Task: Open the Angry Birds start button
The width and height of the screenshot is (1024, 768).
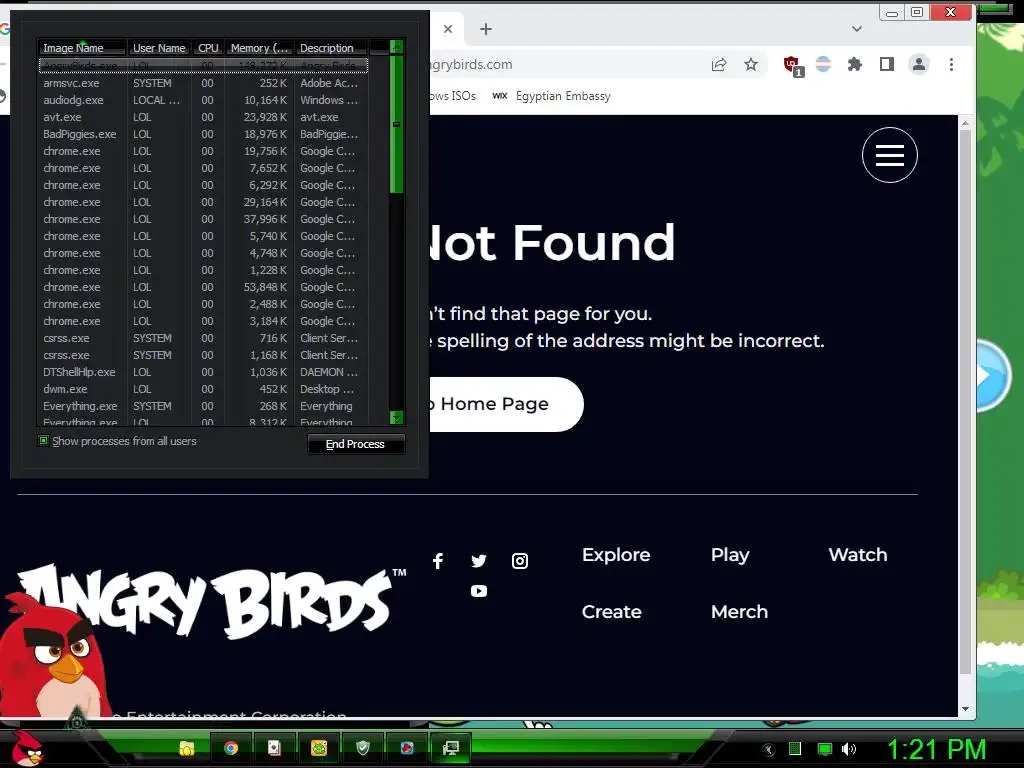Action: [26, 748]
